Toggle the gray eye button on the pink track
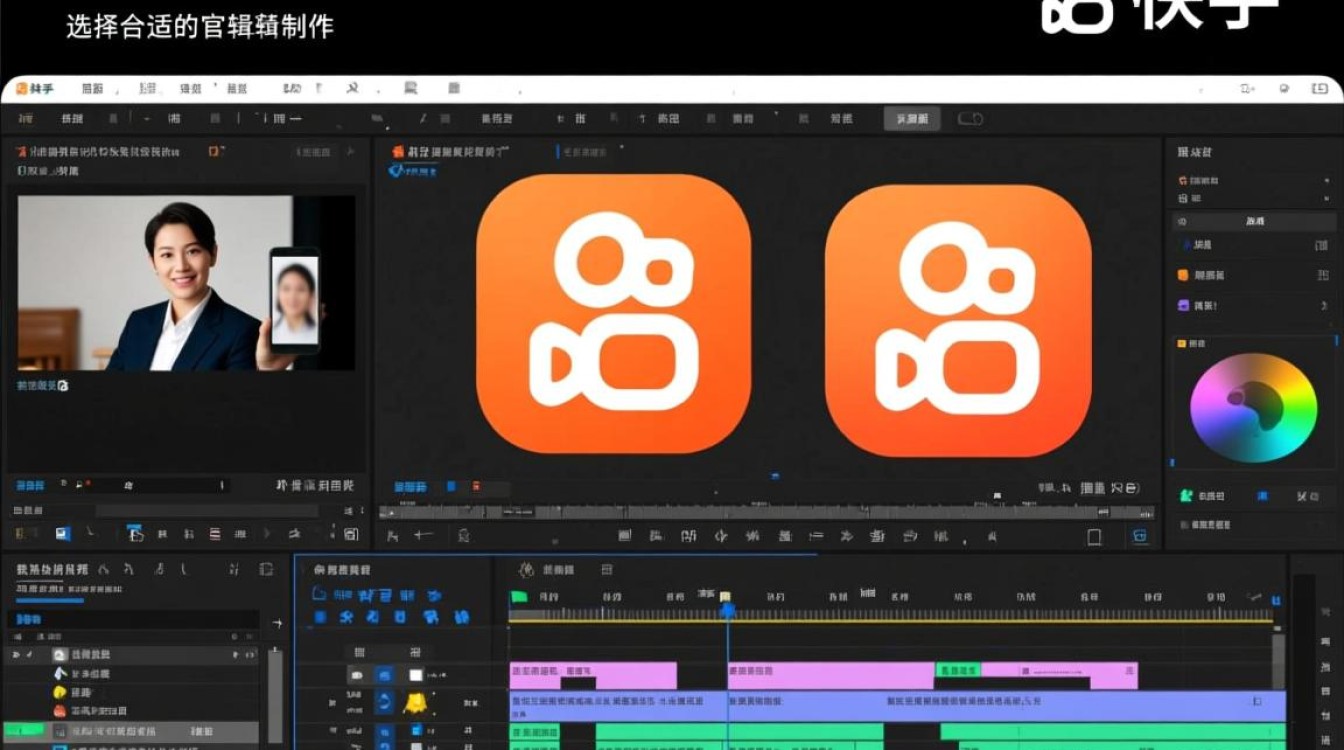Screen dimensions: 1344x750 point(355,676)
